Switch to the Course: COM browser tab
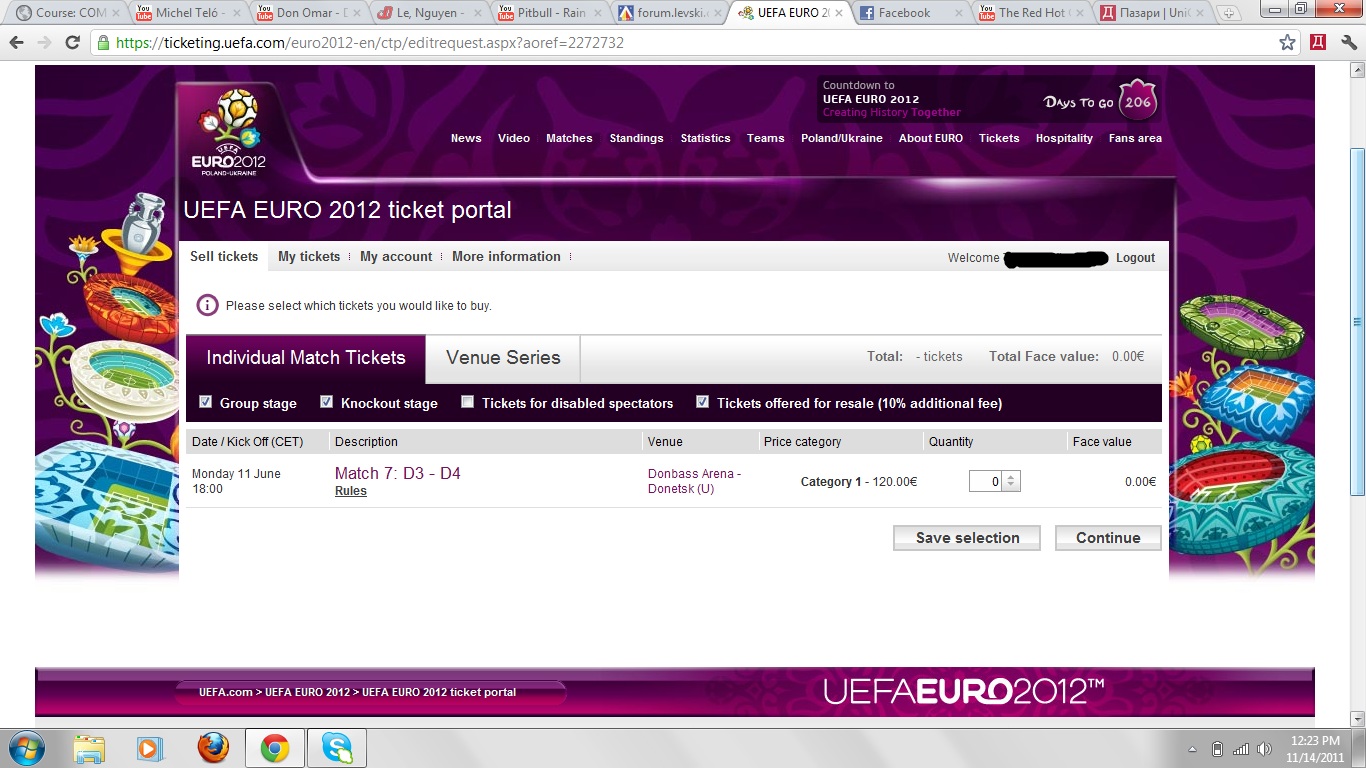 66,13
